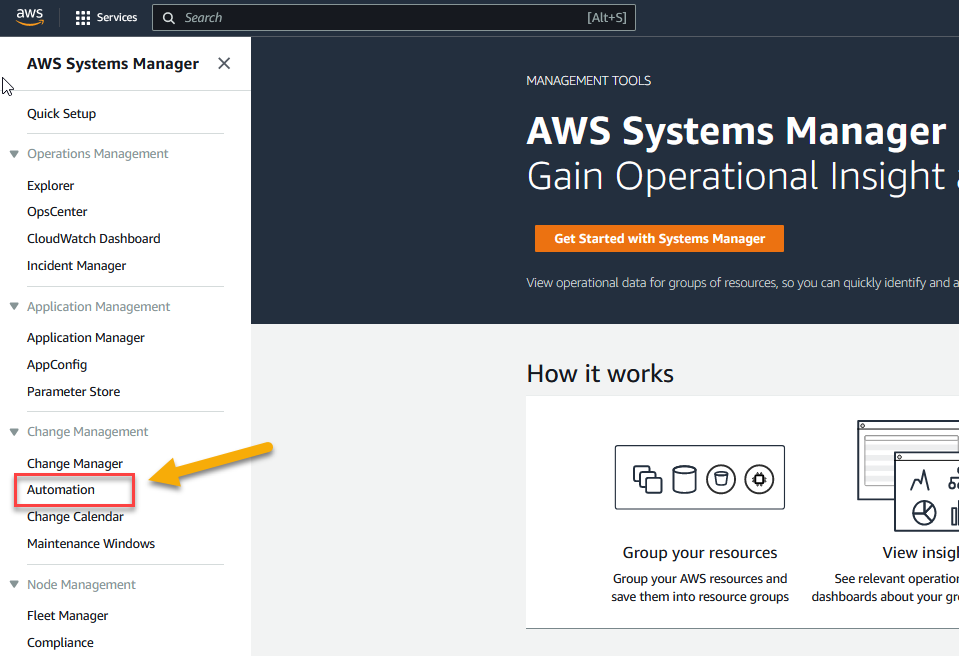Viewport: 959px width, 656px height.
Task: Click the stacked shapes icon in Group resources
Action: 646,477
